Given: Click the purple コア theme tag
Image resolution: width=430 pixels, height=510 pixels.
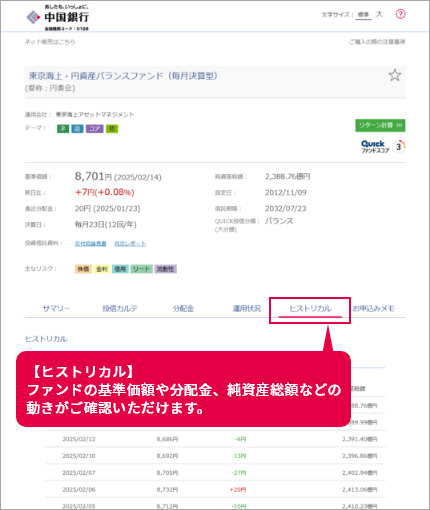Looking at the screenshot, I should pos(95,129).
